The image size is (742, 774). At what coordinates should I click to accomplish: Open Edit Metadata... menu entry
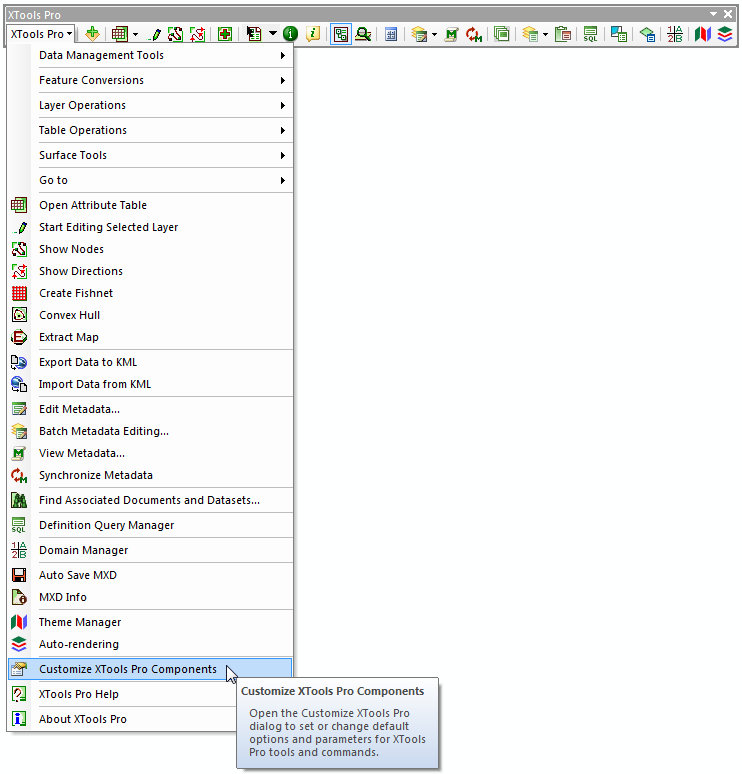click(x=151, y=409)
